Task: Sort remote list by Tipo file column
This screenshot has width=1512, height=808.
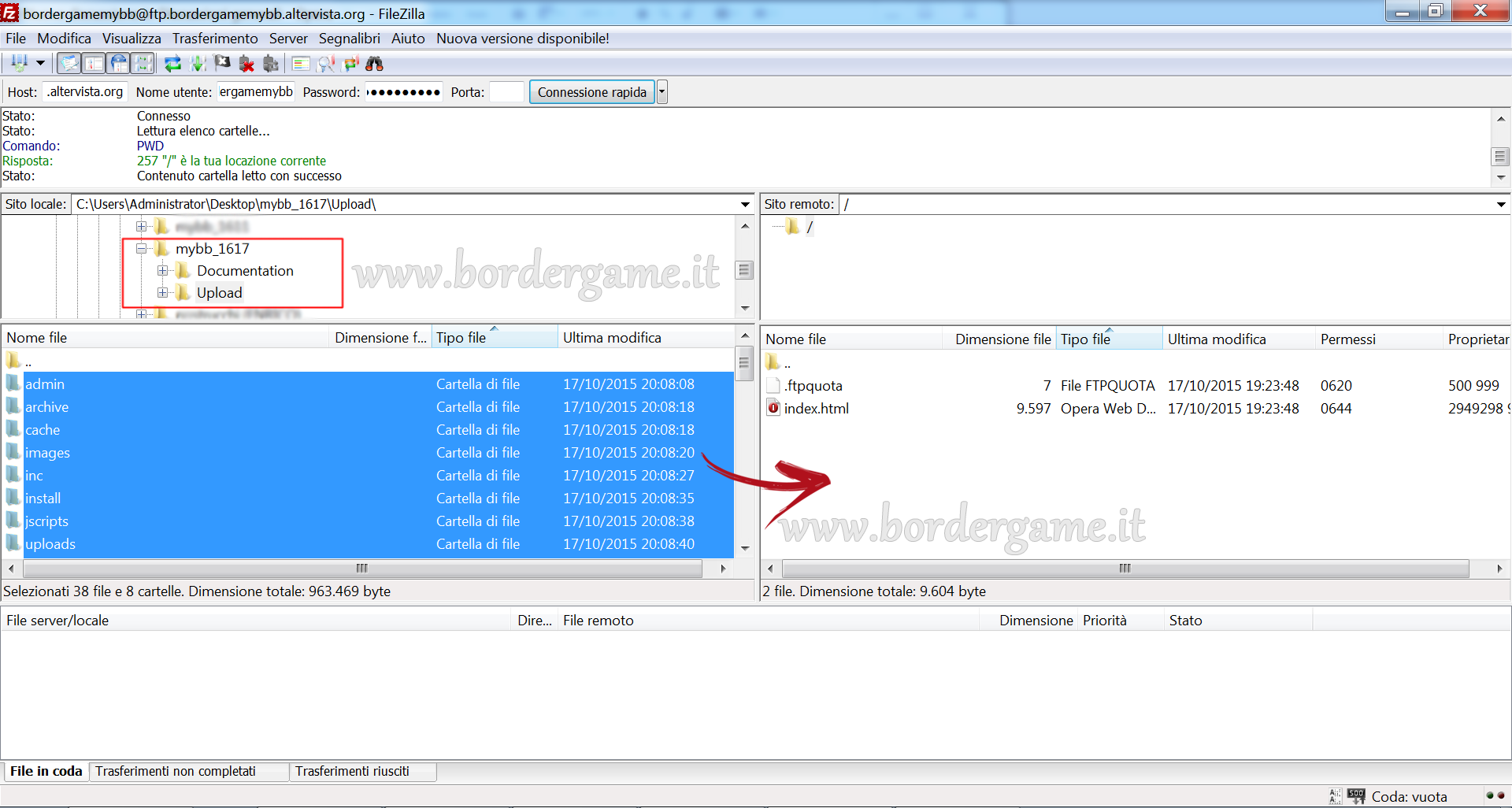Action: (1109, 339)
